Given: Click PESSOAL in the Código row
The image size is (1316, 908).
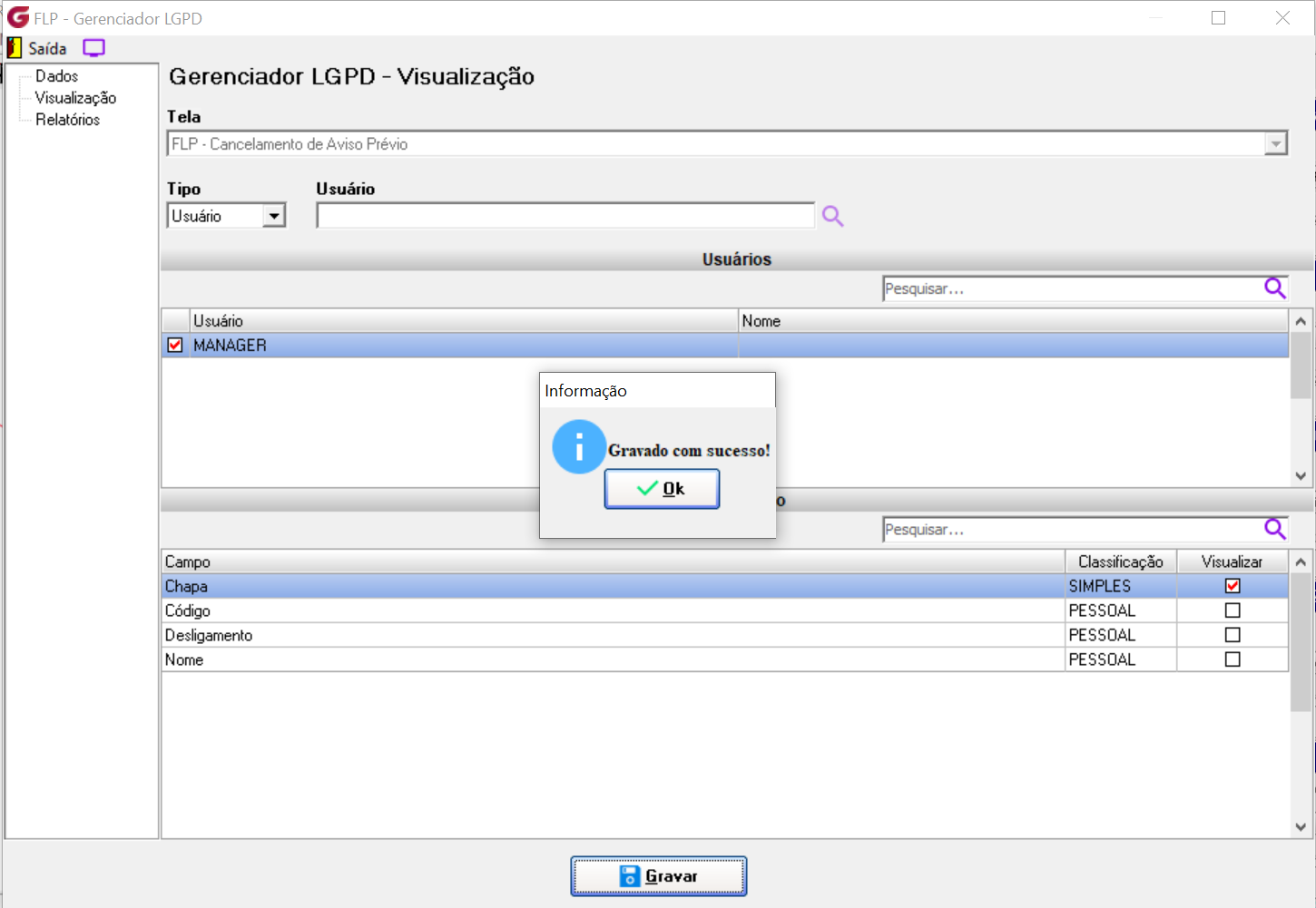Looking at the screenshot, I should point(1121,610).
